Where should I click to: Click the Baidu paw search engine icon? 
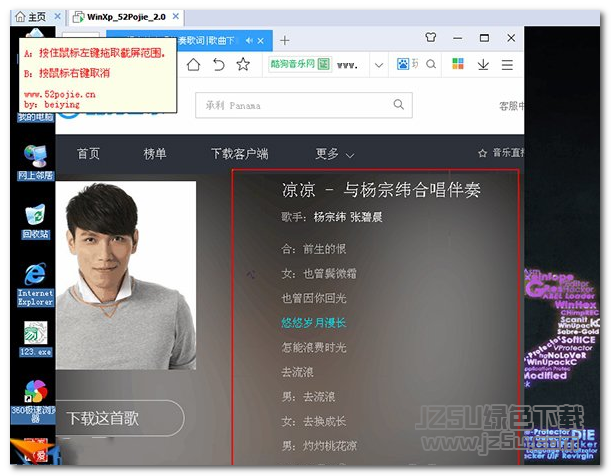403,64
